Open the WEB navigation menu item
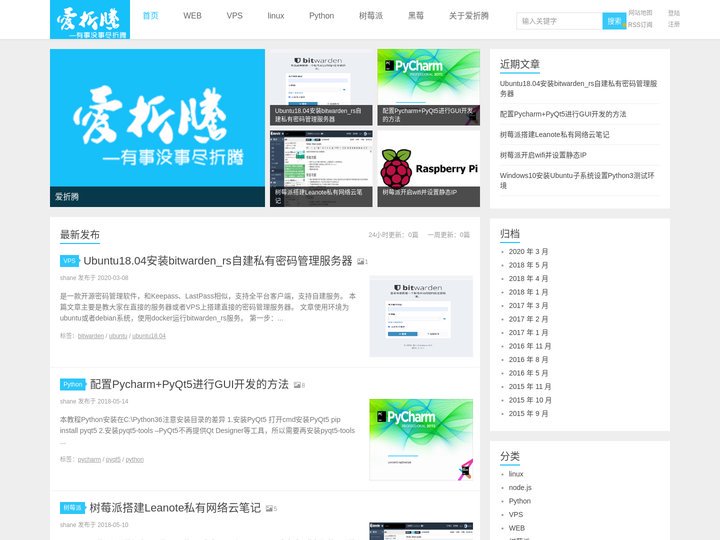The width and height of the screenshot is (720, 540). [x=192, y=16]
